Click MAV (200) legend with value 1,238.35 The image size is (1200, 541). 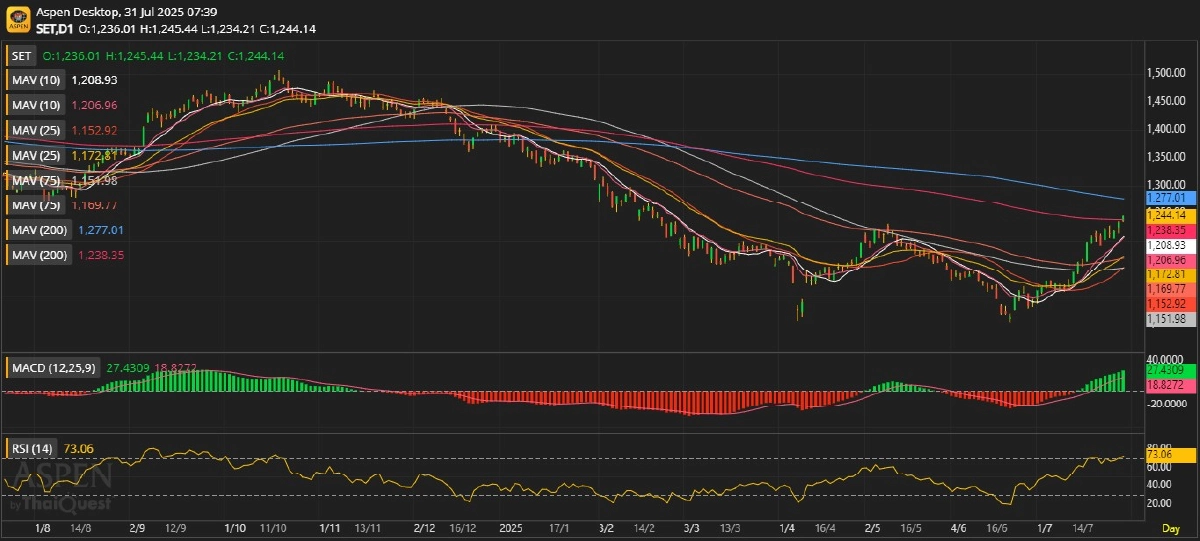39,255
